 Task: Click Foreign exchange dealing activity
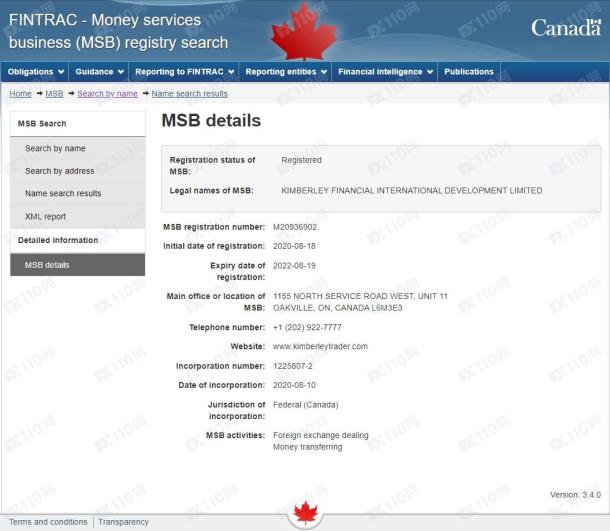click(x=321, y=435)
